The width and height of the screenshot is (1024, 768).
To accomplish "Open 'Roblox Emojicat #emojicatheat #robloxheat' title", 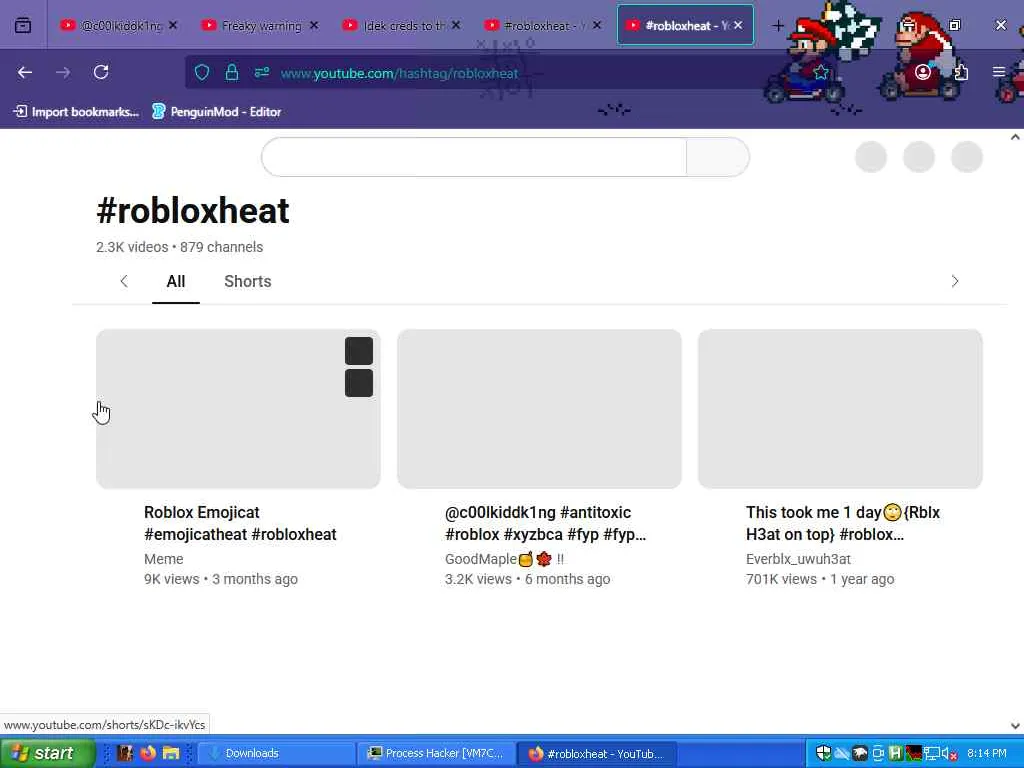I will pyautogui.click(x=240, y=523).
